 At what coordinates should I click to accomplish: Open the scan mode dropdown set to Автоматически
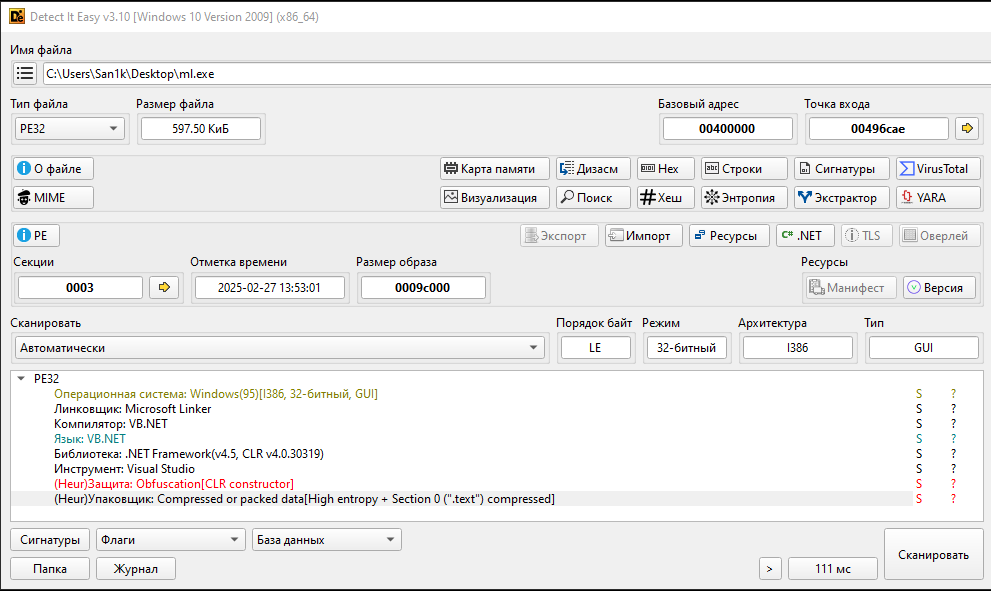tap(280, 348)
